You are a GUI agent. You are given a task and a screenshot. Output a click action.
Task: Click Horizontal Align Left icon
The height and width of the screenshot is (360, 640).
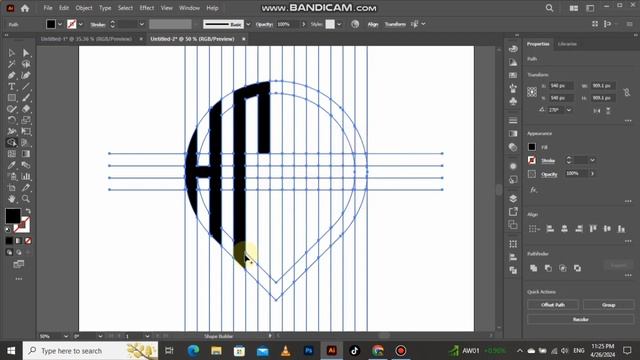pyautogui.click(x=550, y=229)
